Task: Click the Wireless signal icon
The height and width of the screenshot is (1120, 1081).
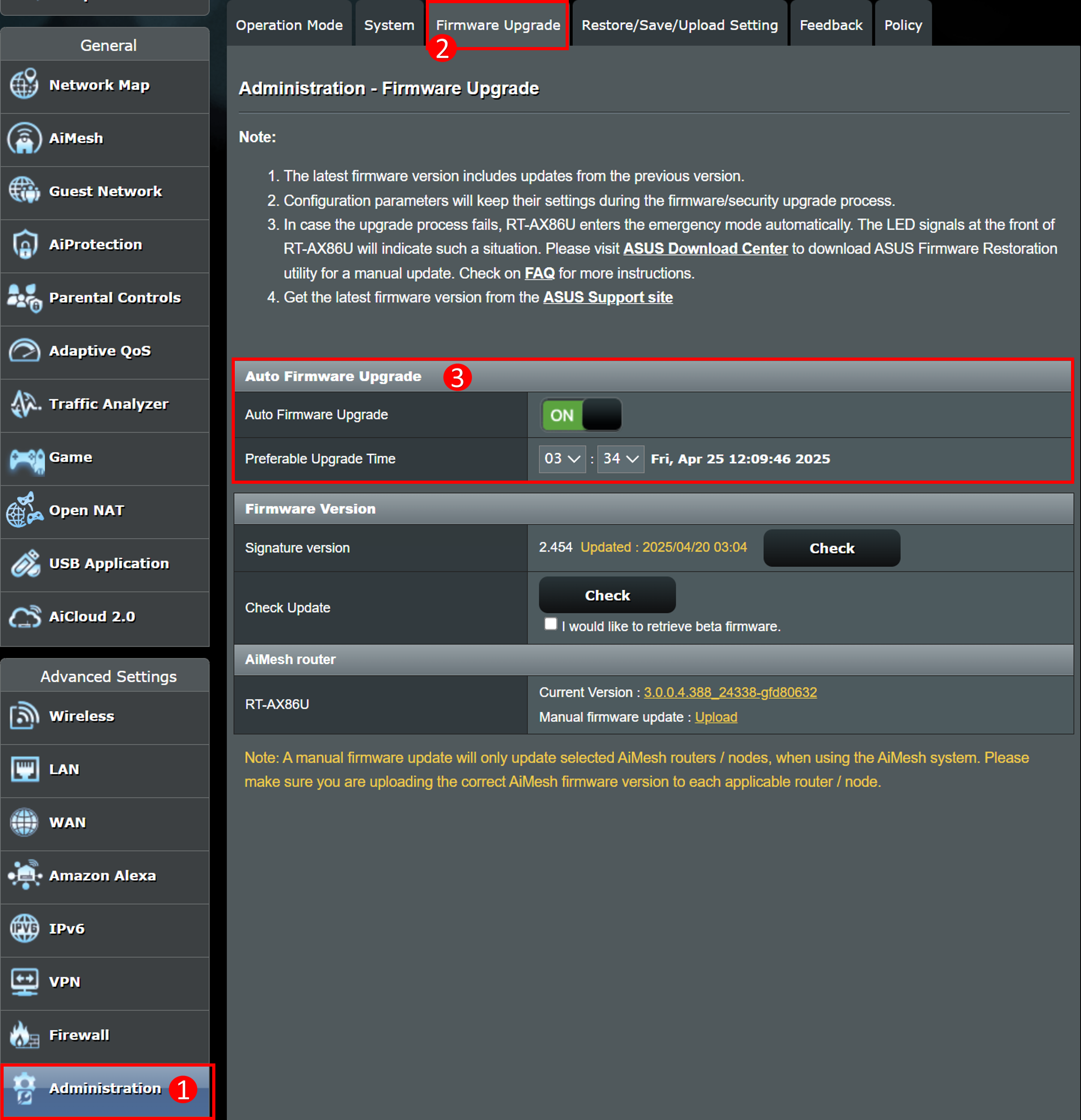Action: point(24,715)
